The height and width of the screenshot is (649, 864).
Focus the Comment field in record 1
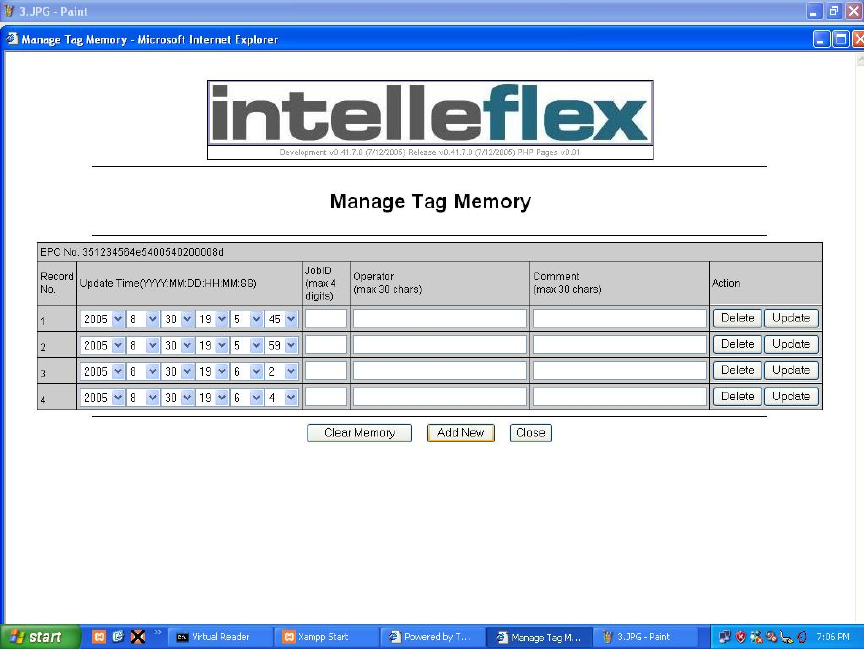[x=619, y=318]
